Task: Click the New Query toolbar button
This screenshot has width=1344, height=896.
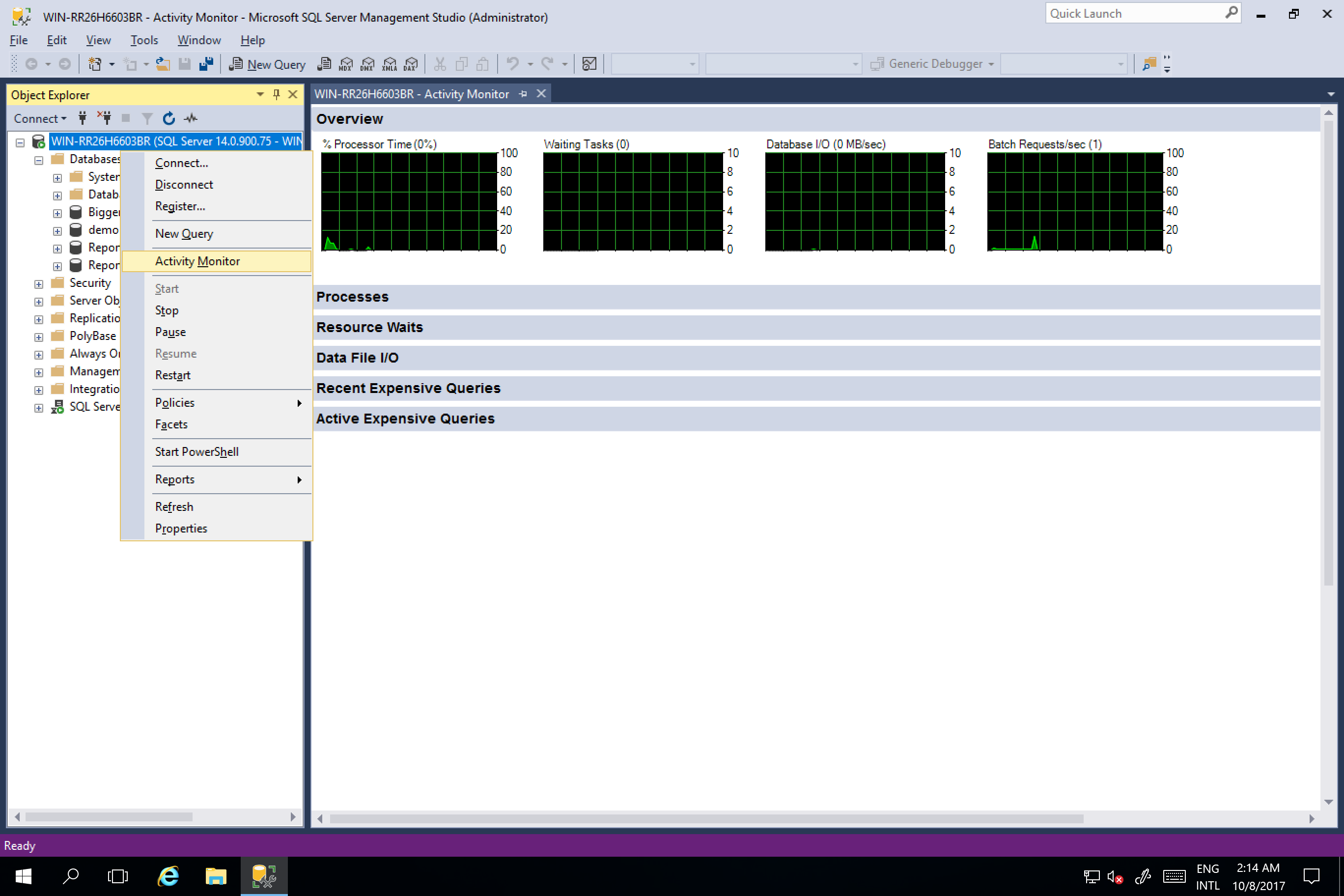Action: [267, 64]
